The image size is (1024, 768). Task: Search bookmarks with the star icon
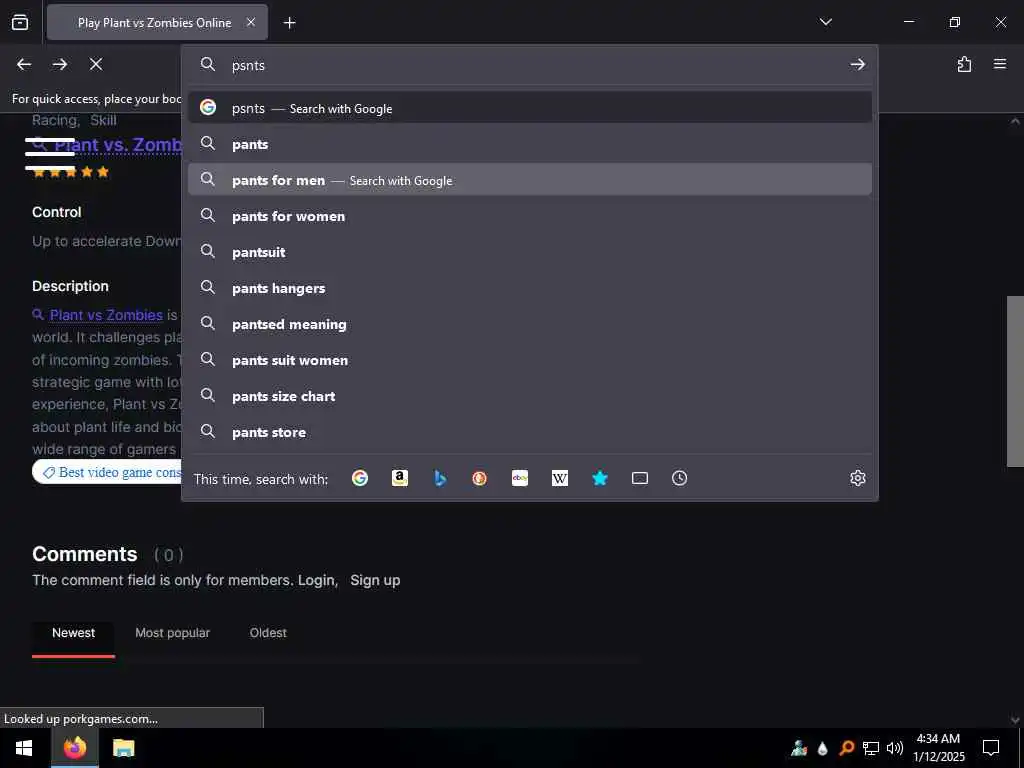[x=600, y=478]
